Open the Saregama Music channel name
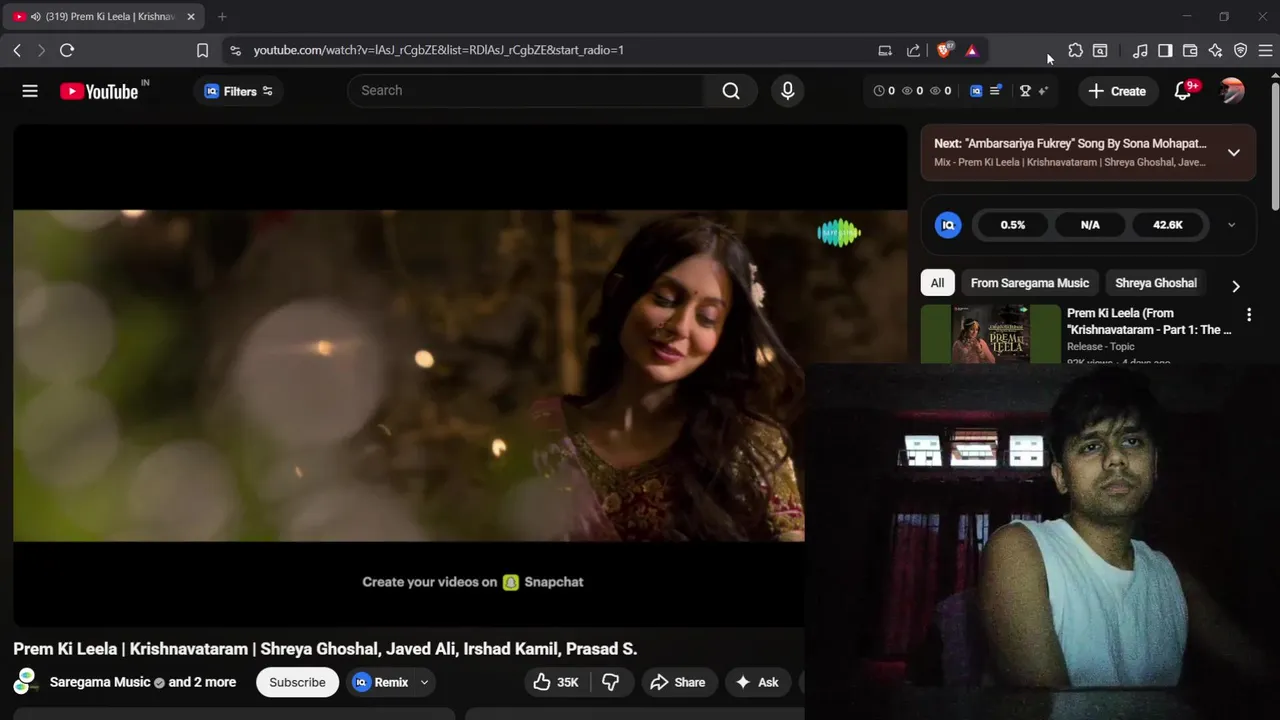 pos(100,682)
